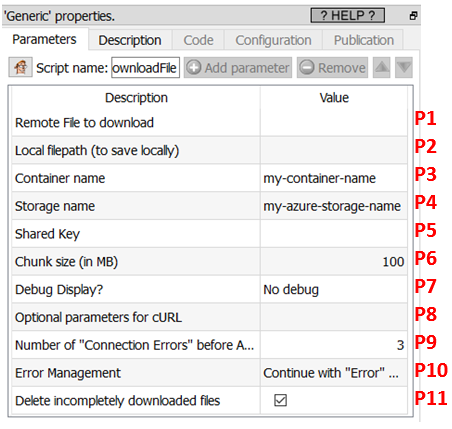Click the Container name value cell
The image size is (452, 429).
(334, 178)
